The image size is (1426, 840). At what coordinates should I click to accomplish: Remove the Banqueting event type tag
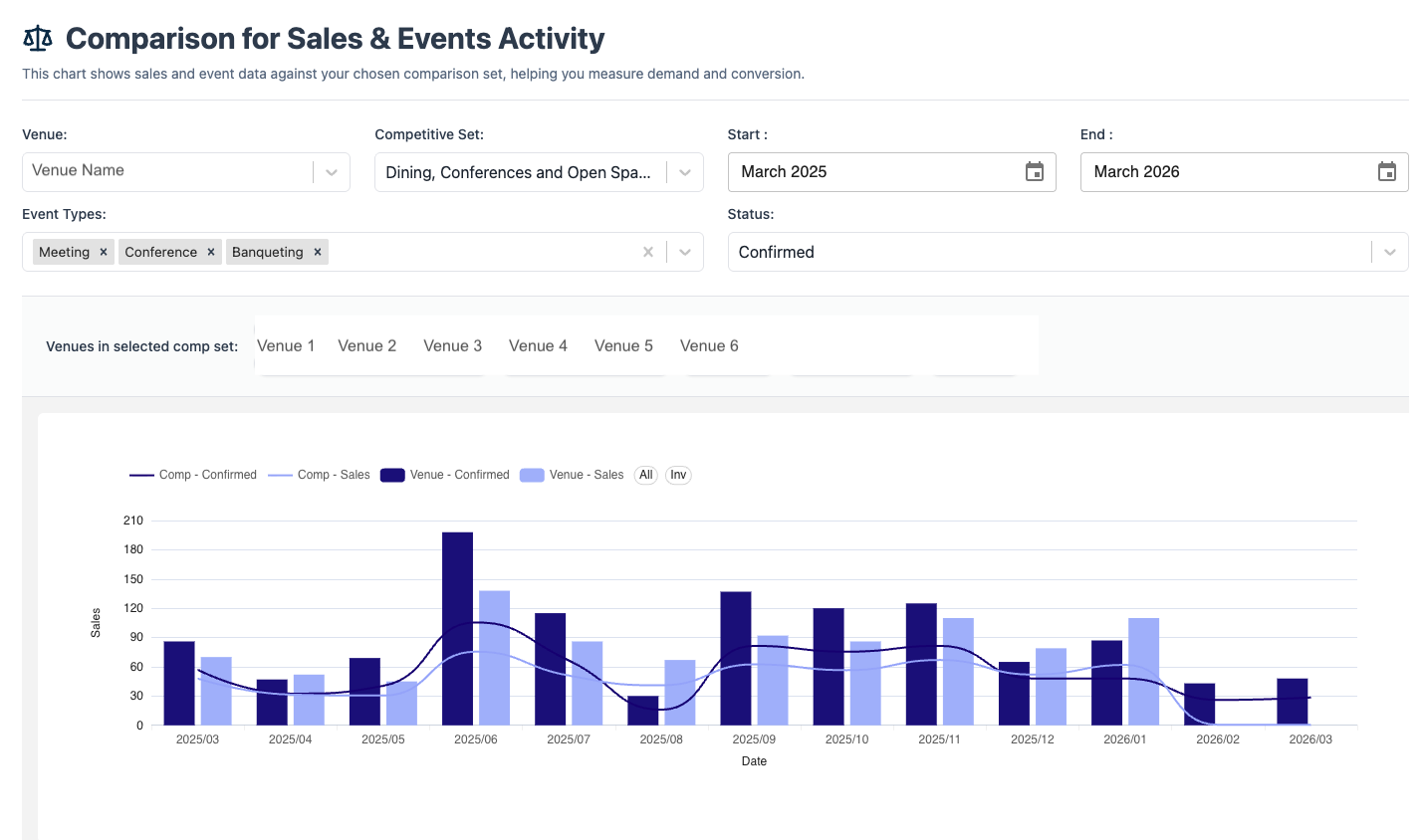317,252
